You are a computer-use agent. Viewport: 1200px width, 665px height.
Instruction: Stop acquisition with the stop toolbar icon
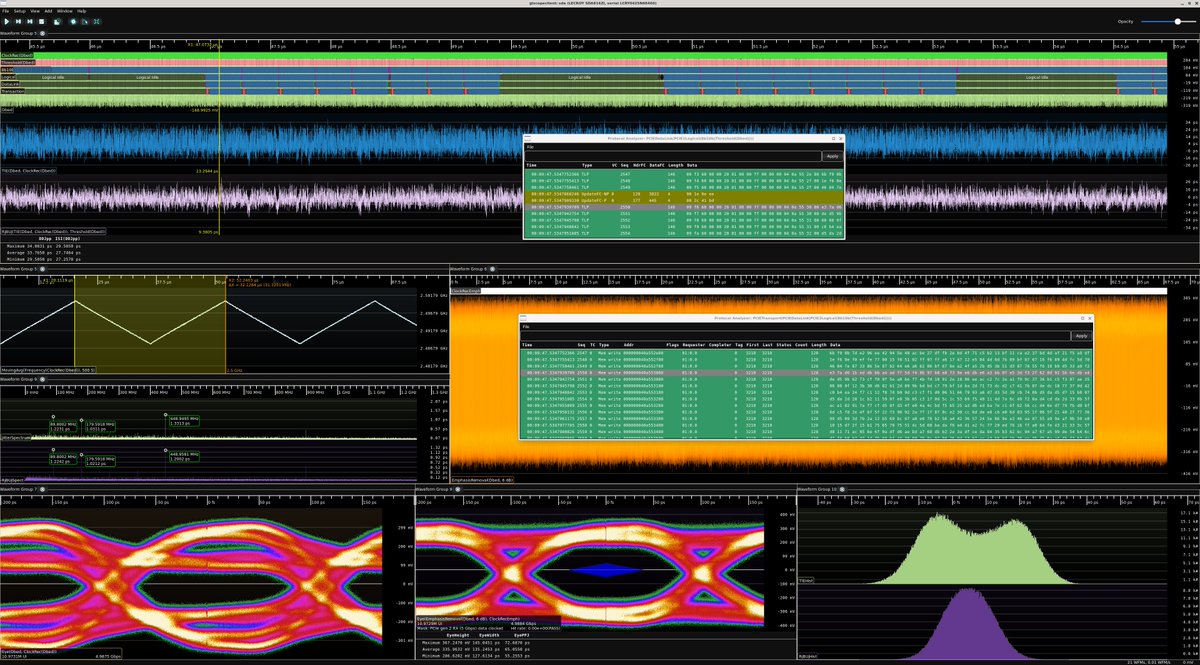41,22
